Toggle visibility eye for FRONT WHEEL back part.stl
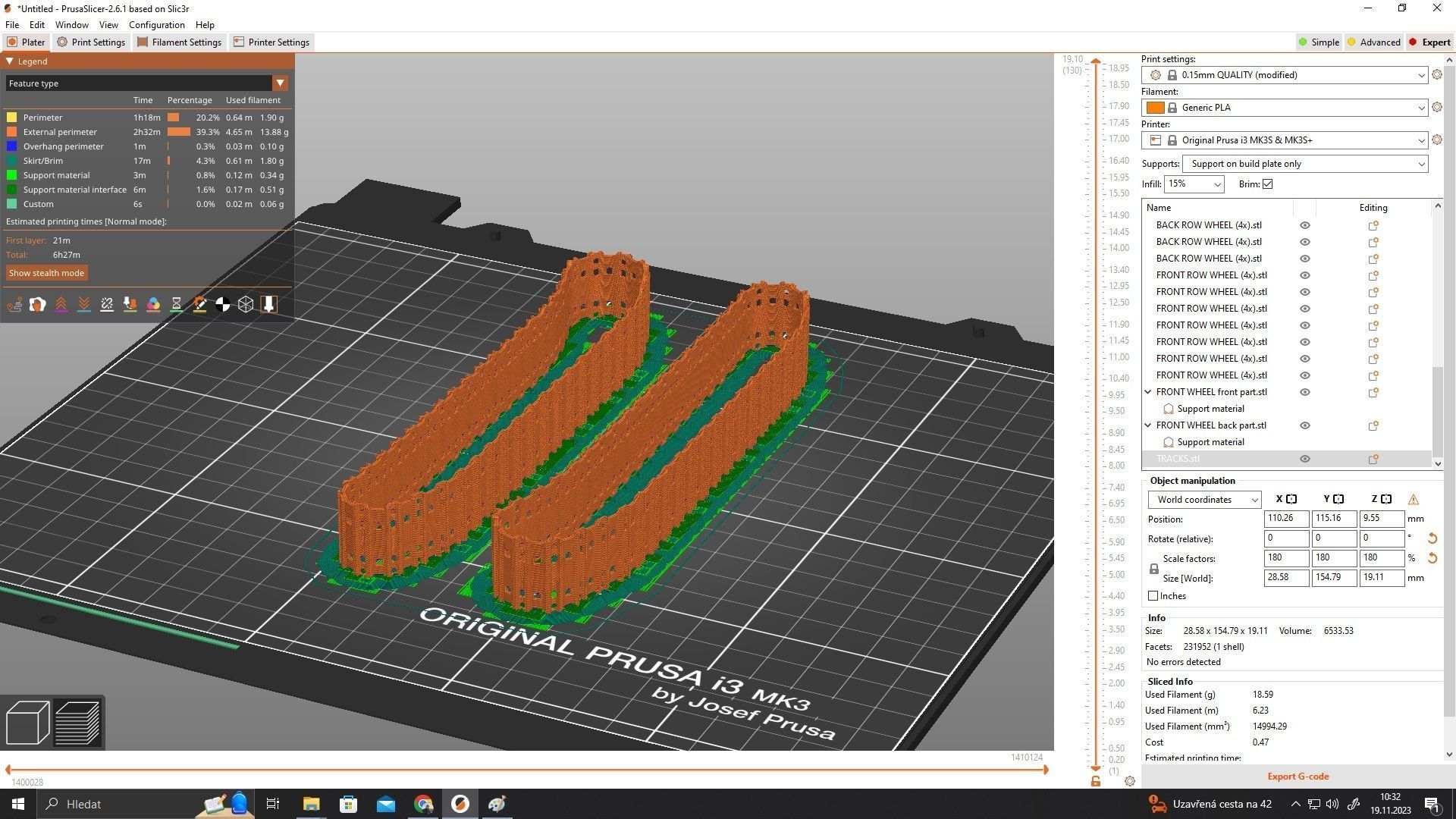The image size is (1456, 819). 1305,425
